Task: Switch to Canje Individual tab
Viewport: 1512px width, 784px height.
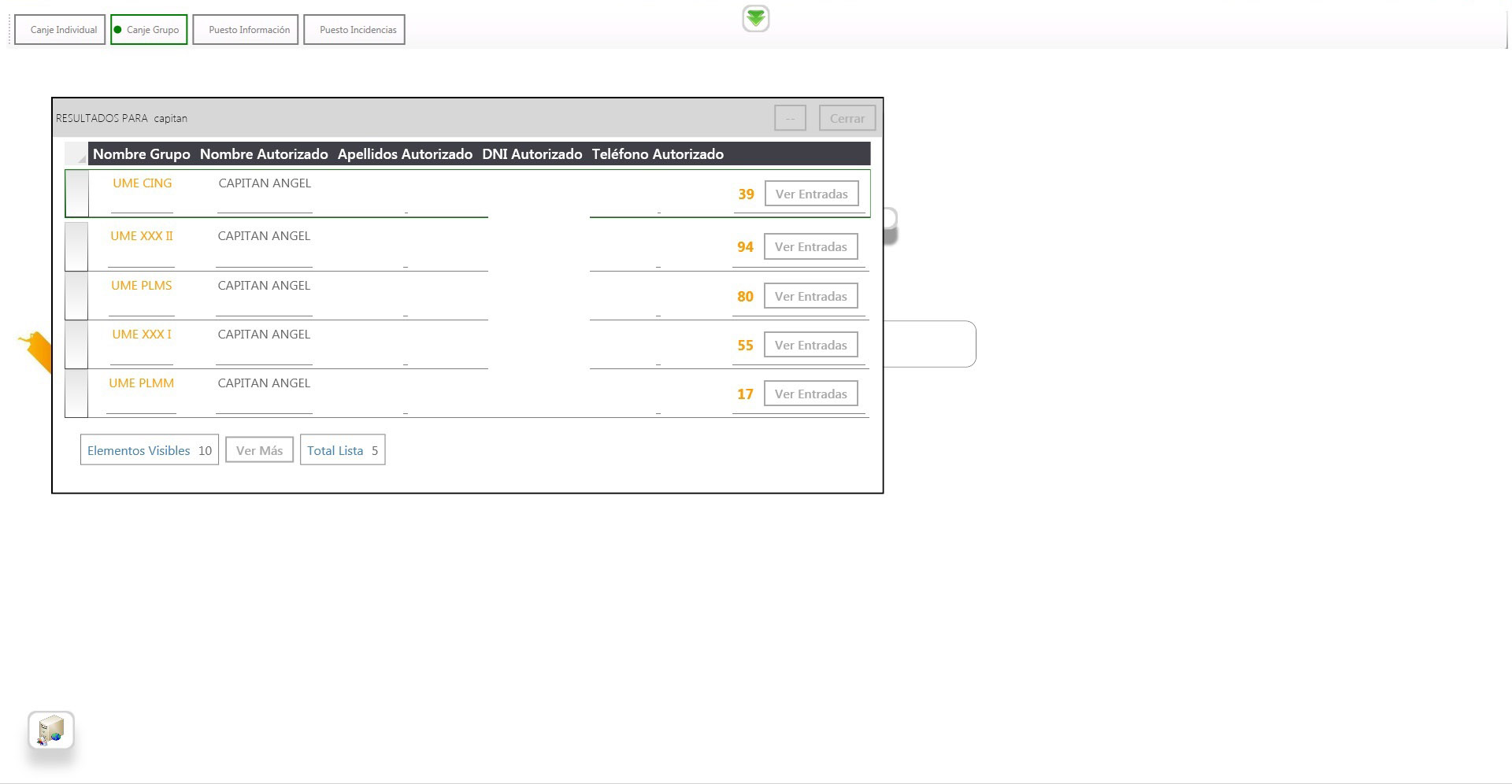Action: tap(60, 30)
